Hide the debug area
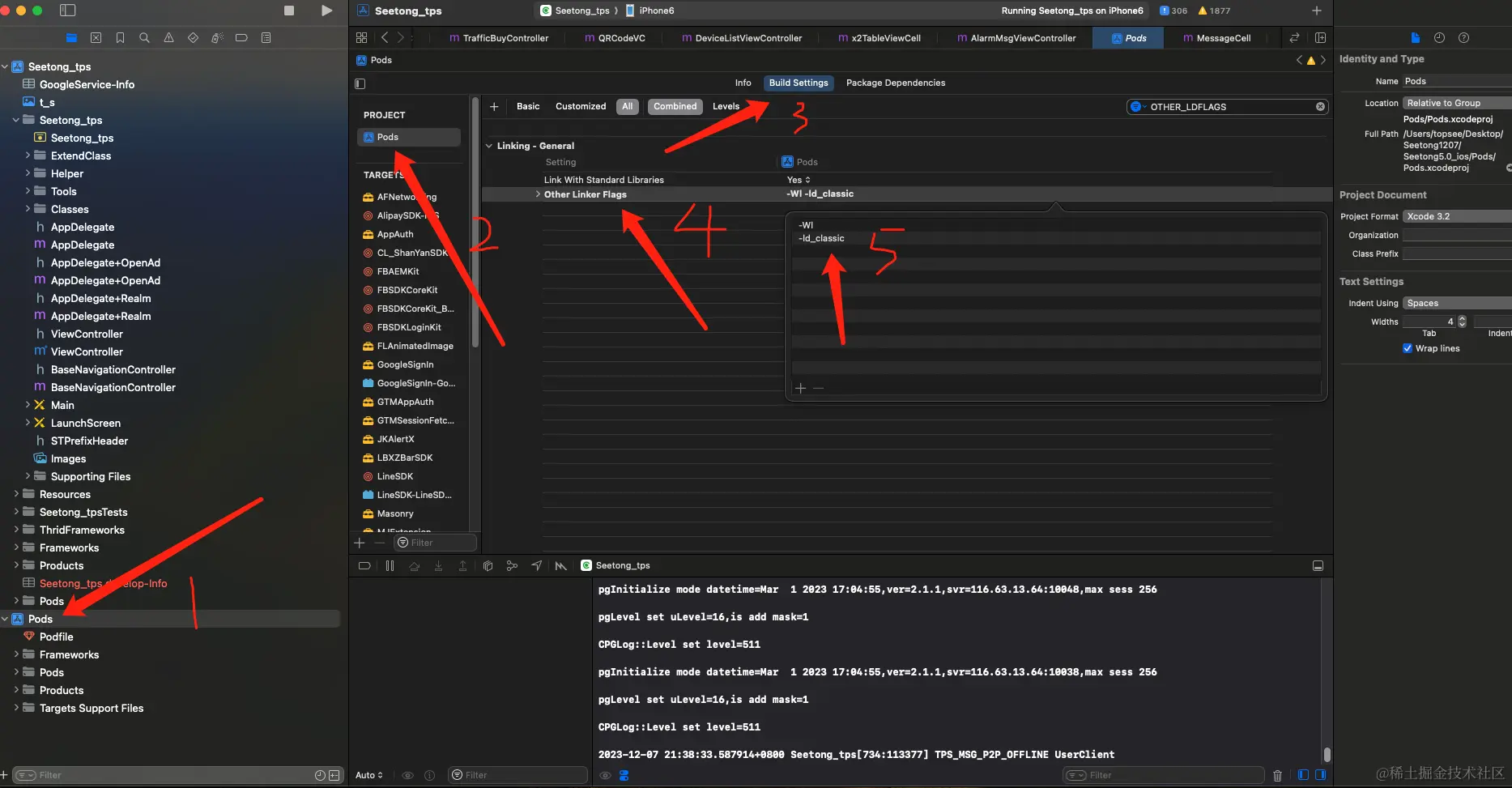The image size is (1512, 788). point(1318,566)
